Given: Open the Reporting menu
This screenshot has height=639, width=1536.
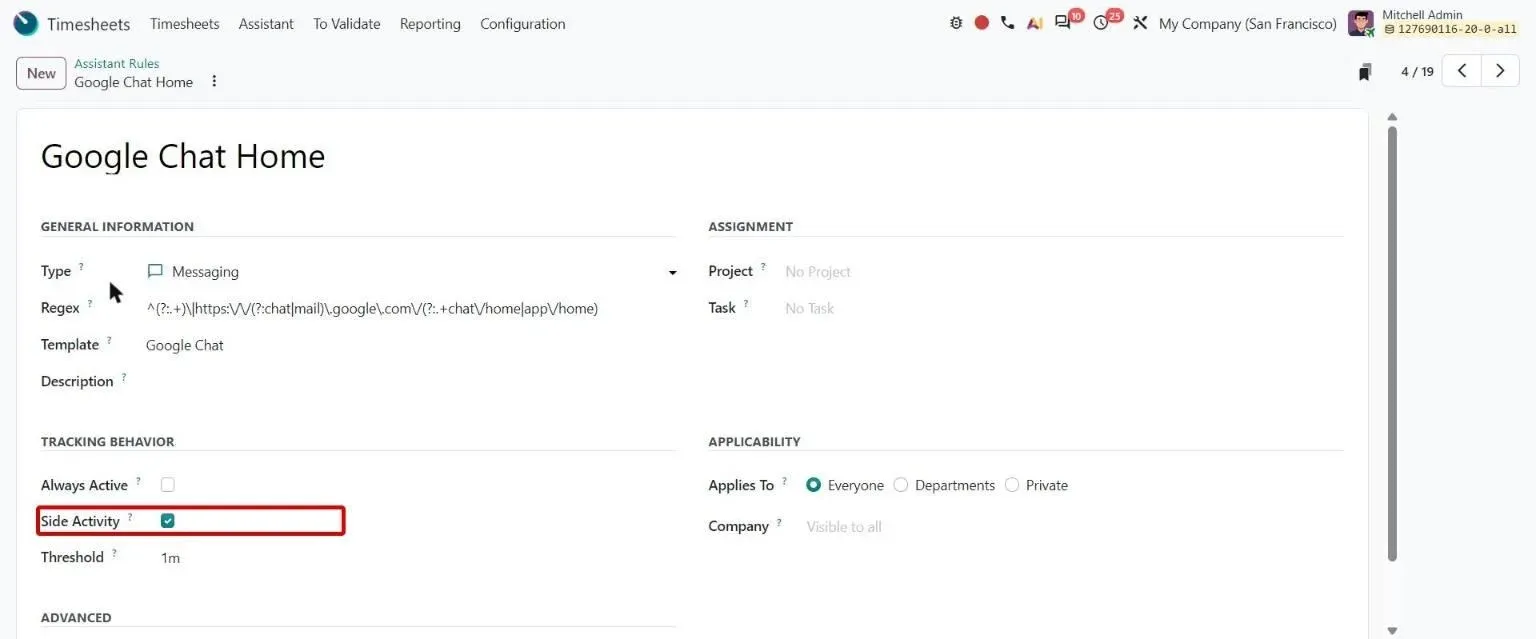Looking at the screenshot, I should [430, 23].
